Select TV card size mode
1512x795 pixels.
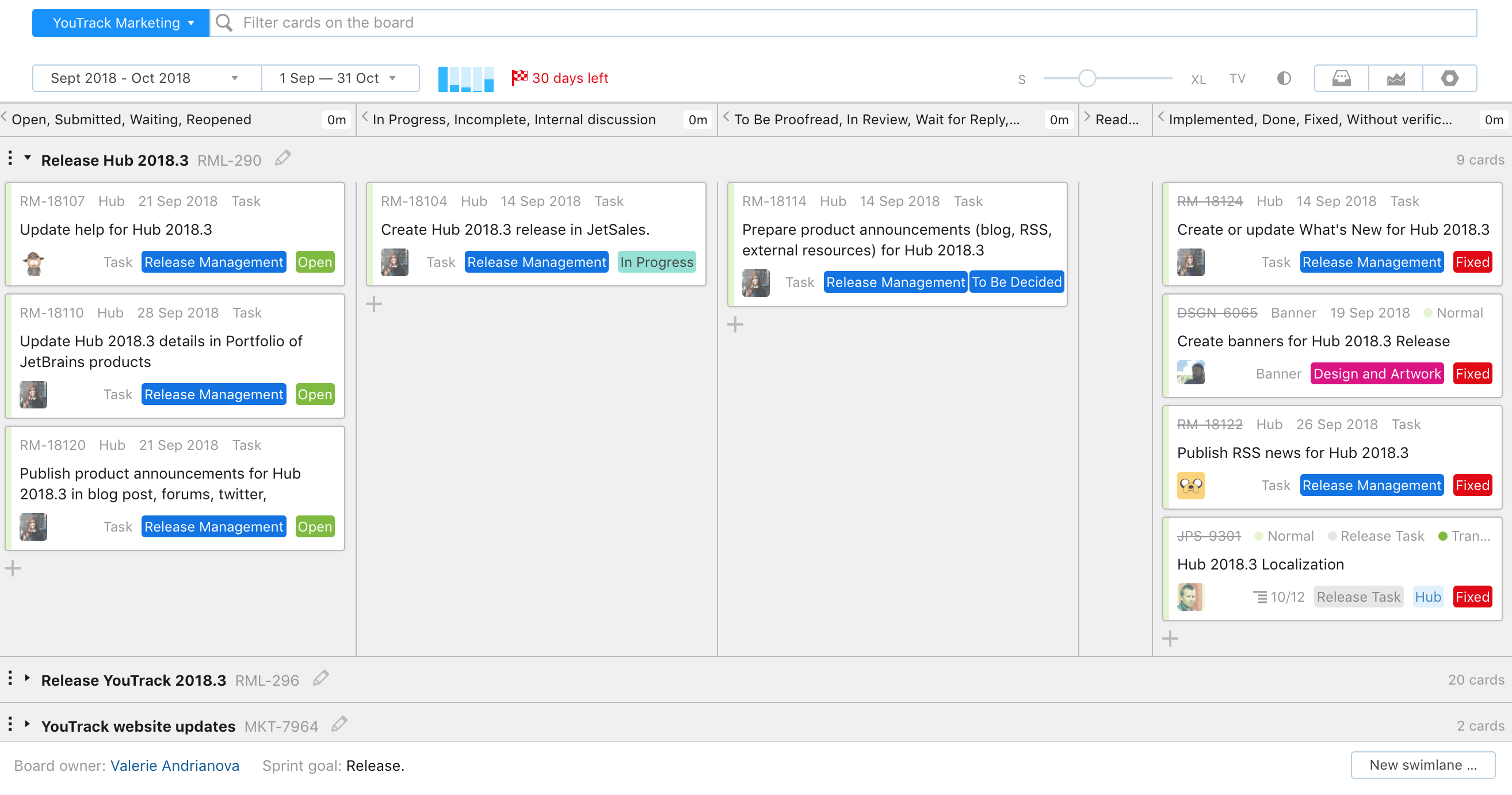point(1238,79)
